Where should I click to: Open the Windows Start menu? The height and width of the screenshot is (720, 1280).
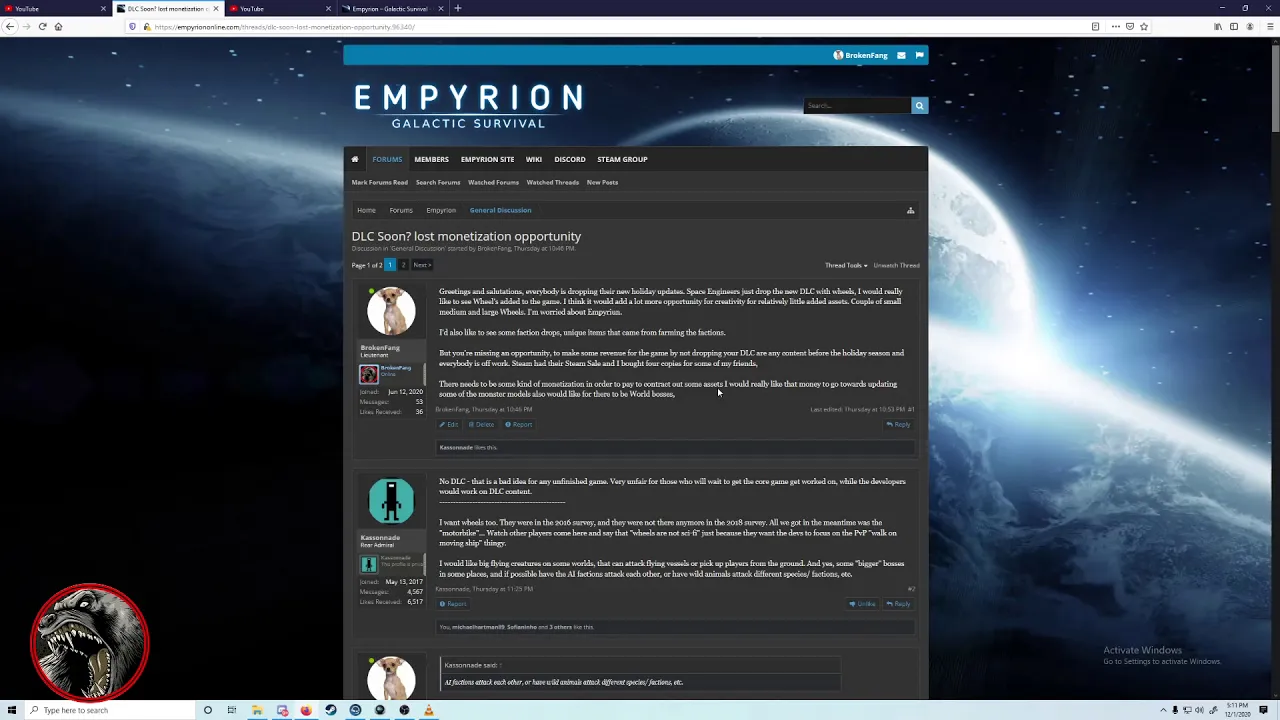pos(12,710)
